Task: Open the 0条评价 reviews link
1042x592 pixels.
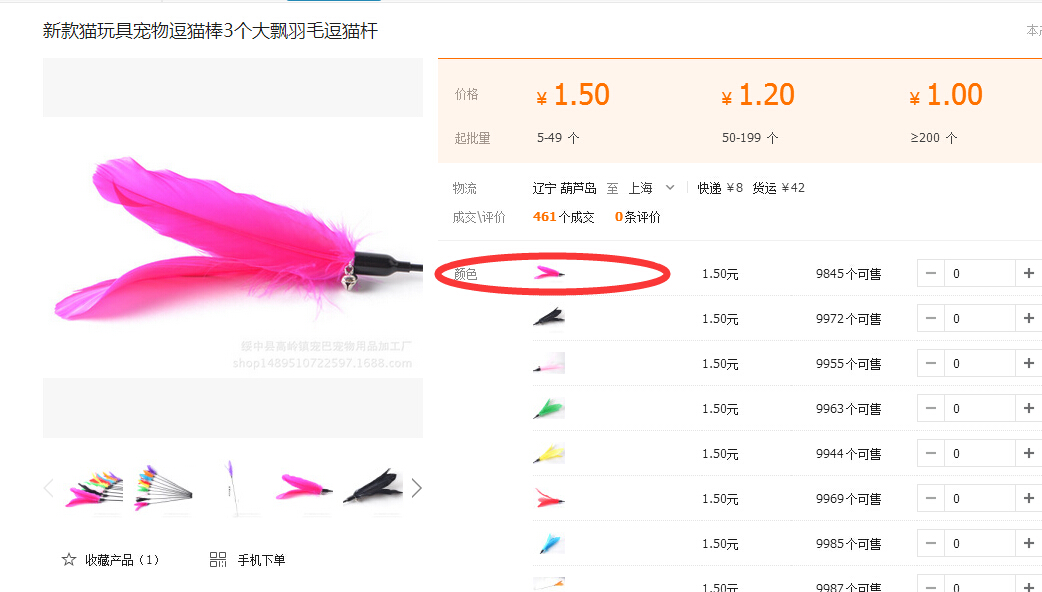Action: pyautogui.click(x=637, y=217)
